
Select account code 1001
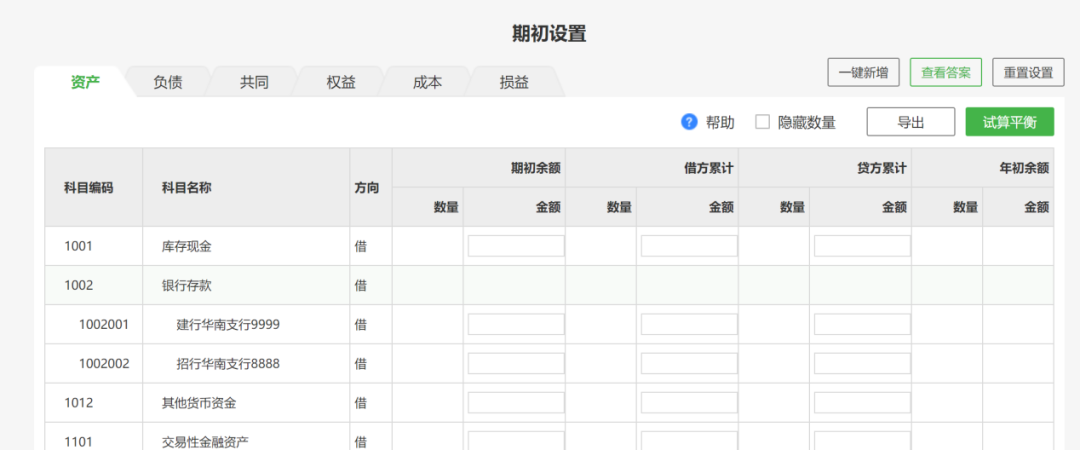click(78, 246)
